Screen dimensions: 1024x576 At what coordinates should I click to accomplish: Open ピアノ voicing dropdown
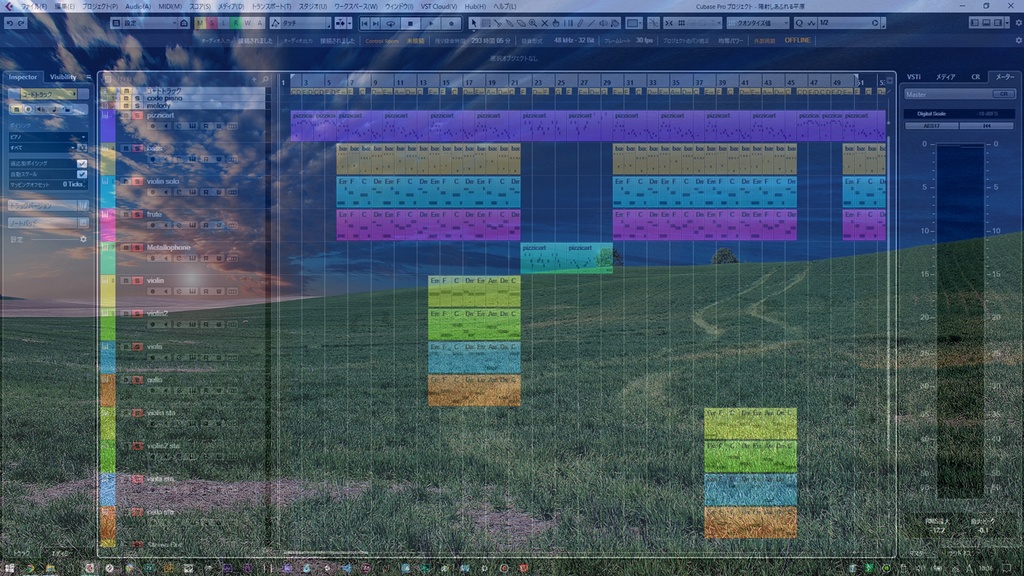47,137
